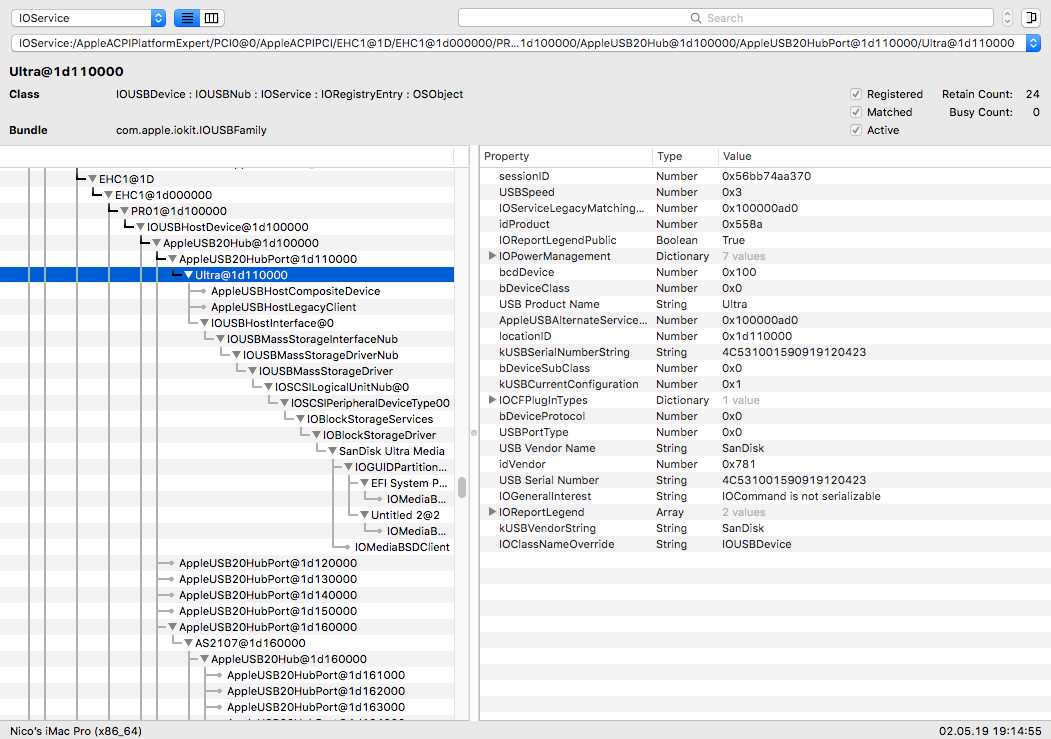Viewport: 1051px width, 739px height.
Task: Open the IOService plane dropdown
Action: [88, 18]
